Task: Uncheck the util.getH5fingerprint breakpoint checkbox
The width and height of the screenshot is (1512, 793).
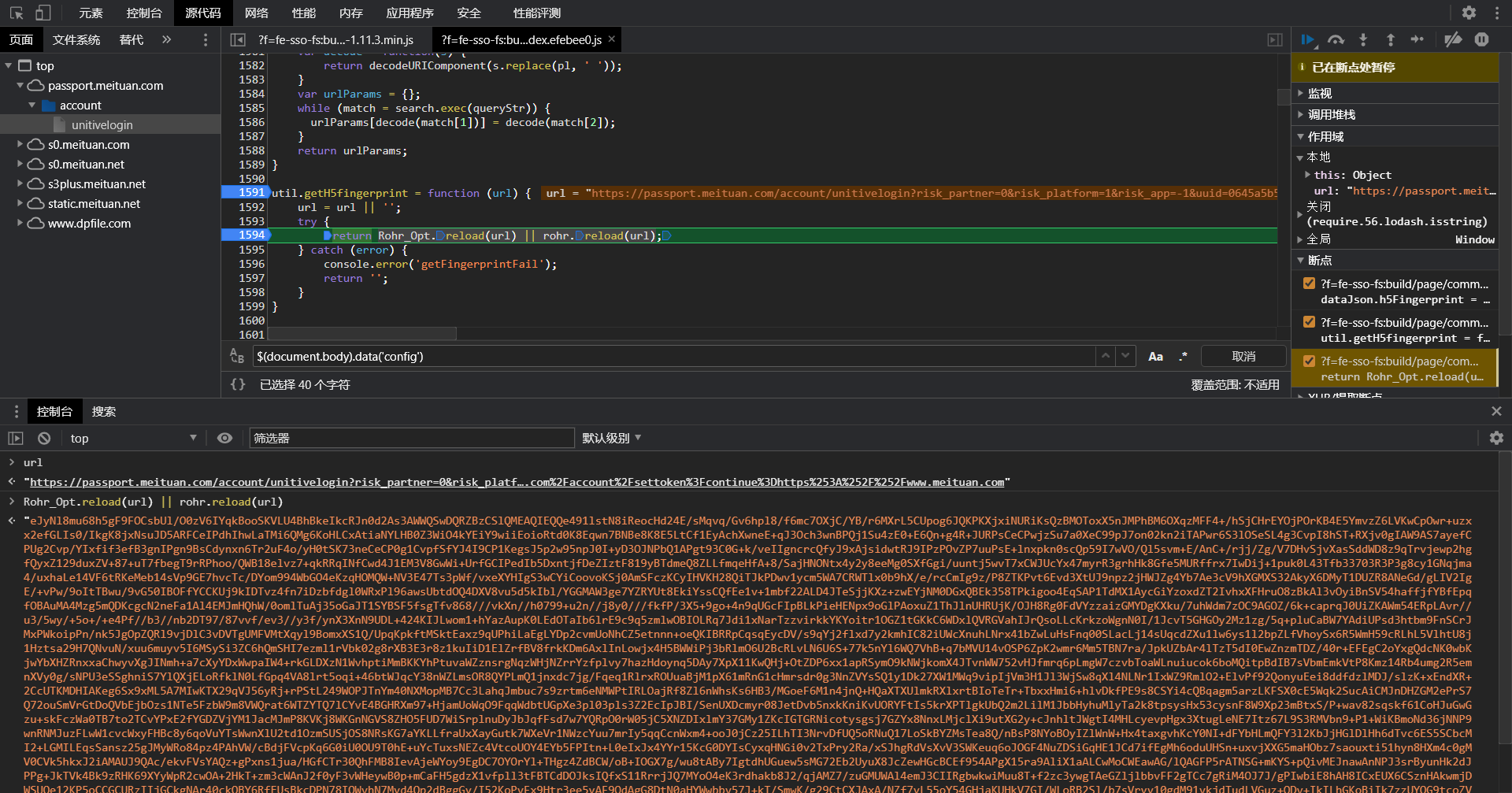Action: [x=1309, y=322]
